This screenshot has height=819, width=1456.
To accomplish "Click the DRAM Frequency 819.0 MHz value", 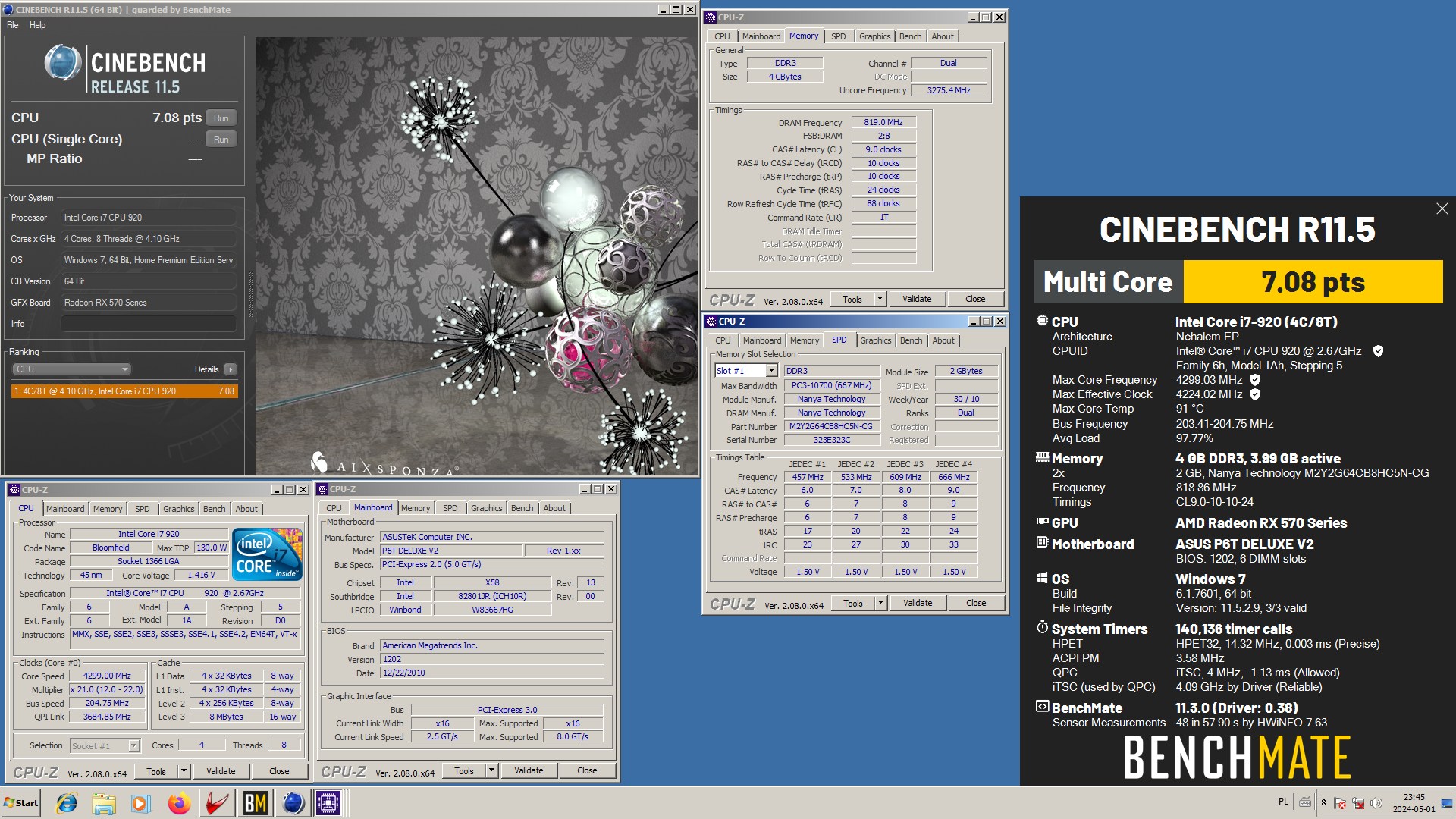I will pyautogui.click(x=883, y=122).
